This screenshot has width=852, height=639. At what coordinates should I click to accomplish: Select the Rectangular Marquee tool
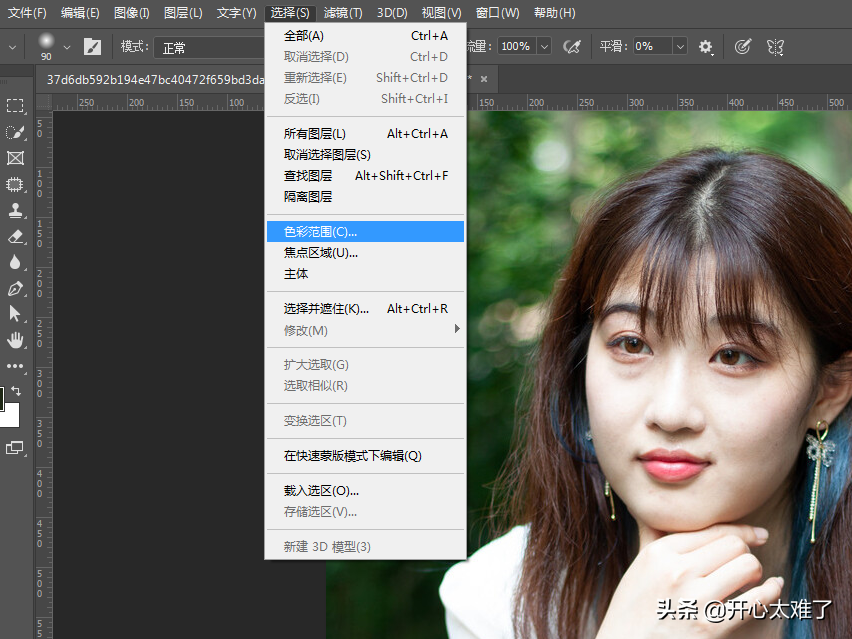click(15, 106)
